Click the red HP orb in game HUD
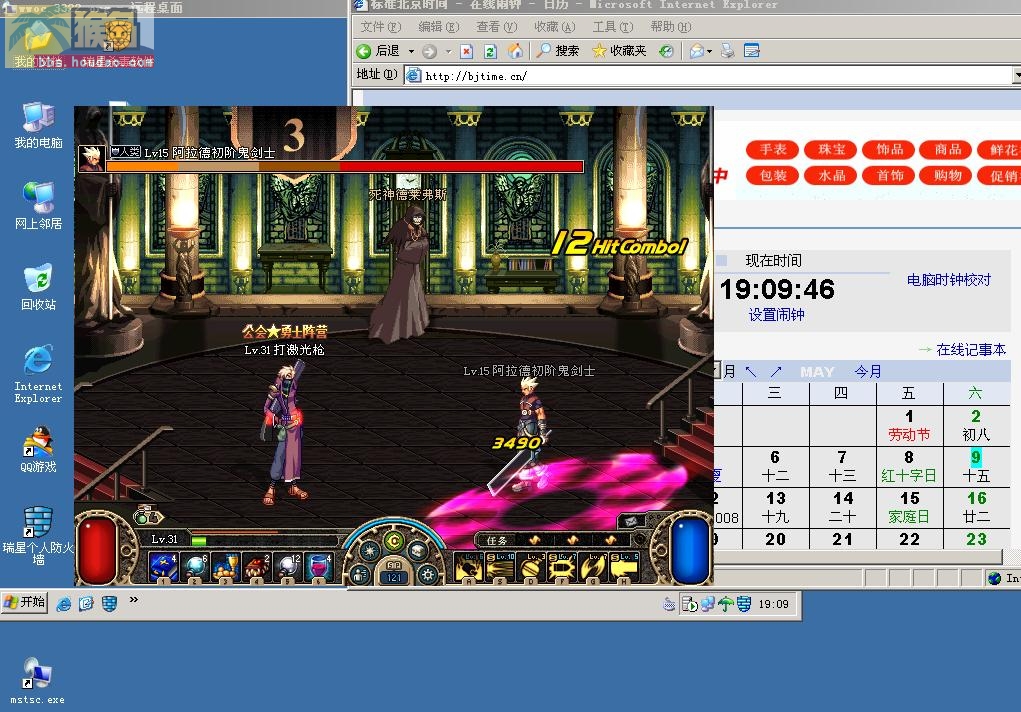1021x712 pixels. (x=97, y=548)
